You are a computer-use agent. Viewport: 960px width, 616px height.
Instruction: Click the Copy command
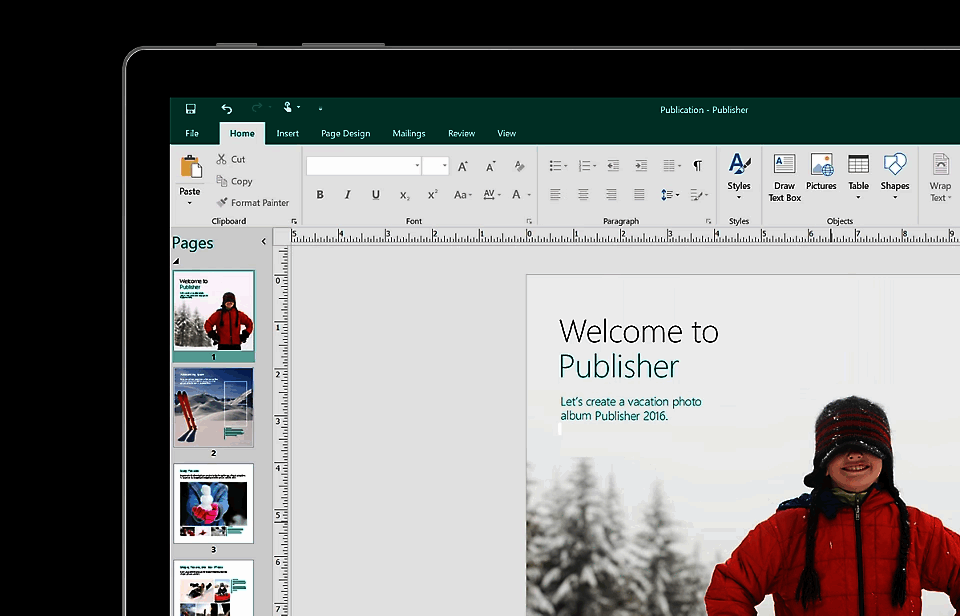(237, 181)
